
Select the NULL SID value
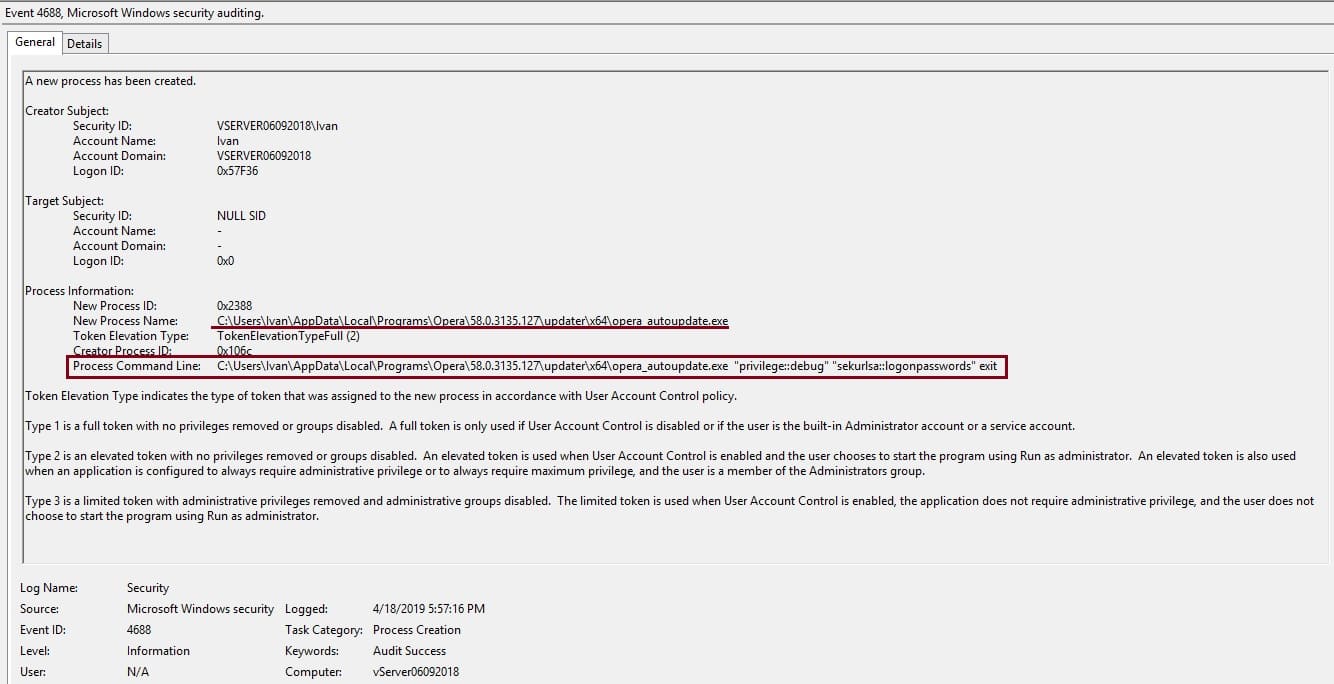tap(241, 216)
